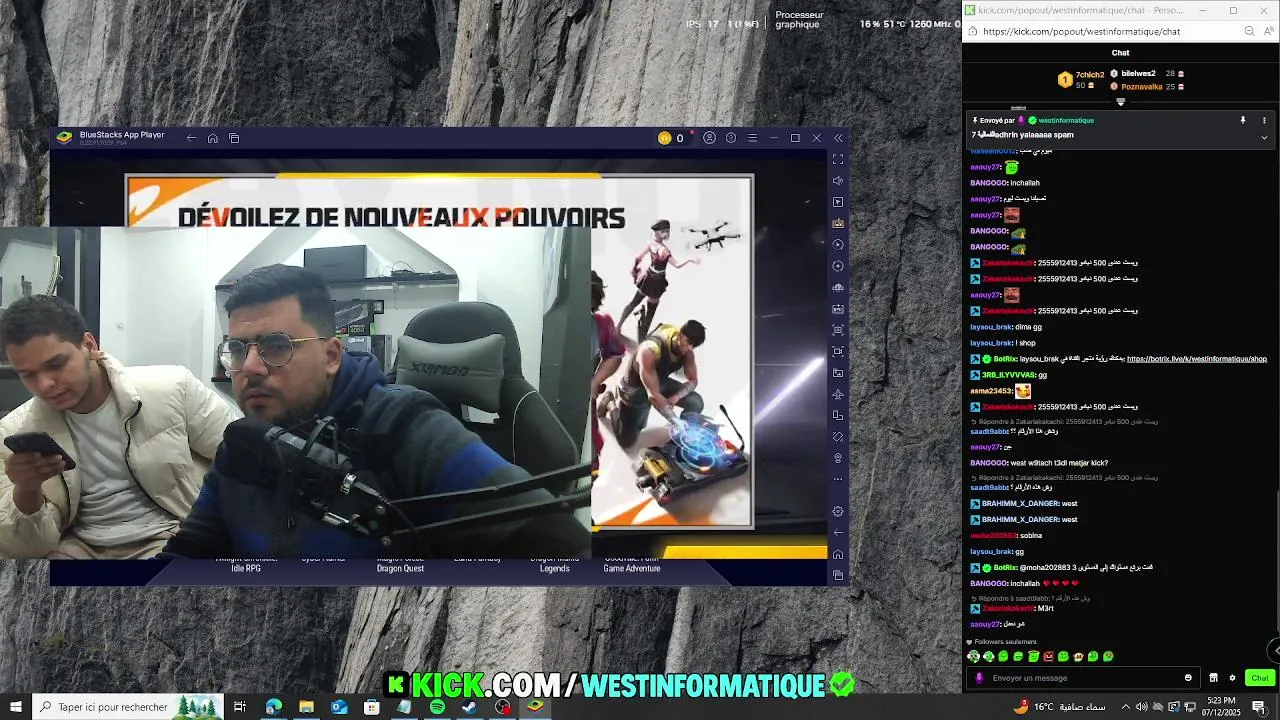Select the Chat header tab
Screen dimensions: 1280x720
pyautogui.click(x=1120, y=53)
